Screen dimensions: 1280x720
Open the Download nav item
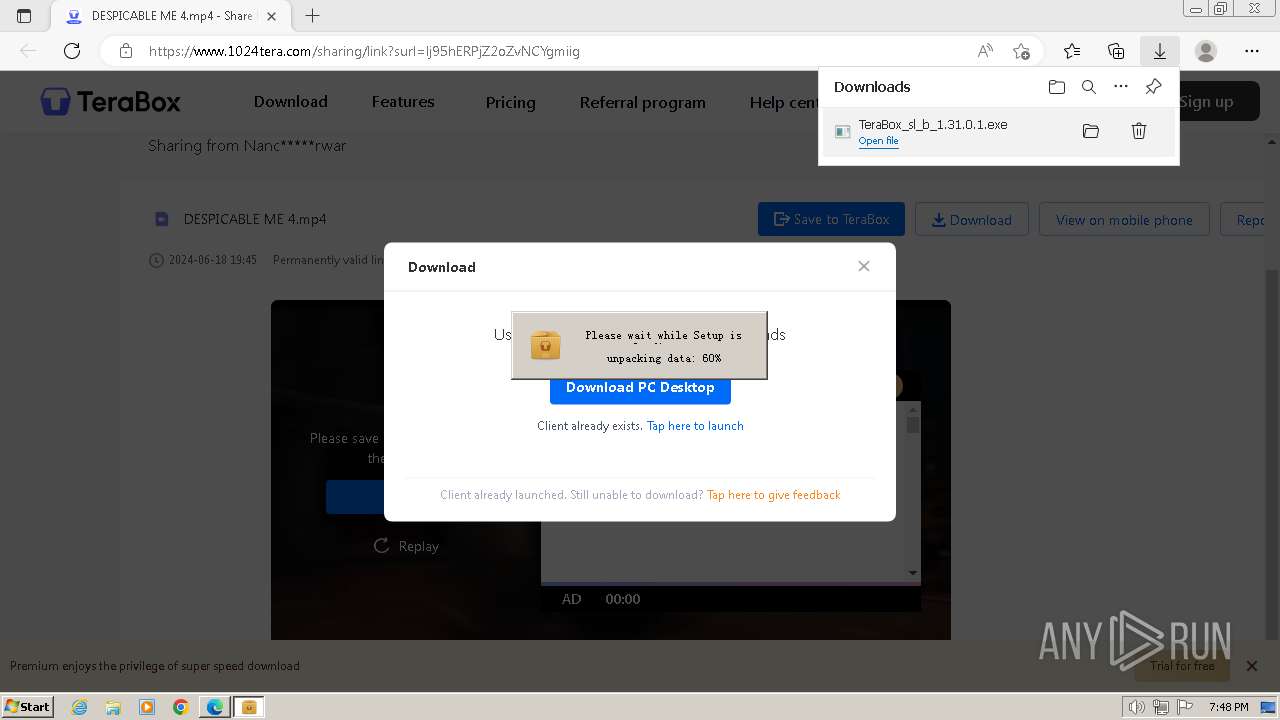pos(290,102)
